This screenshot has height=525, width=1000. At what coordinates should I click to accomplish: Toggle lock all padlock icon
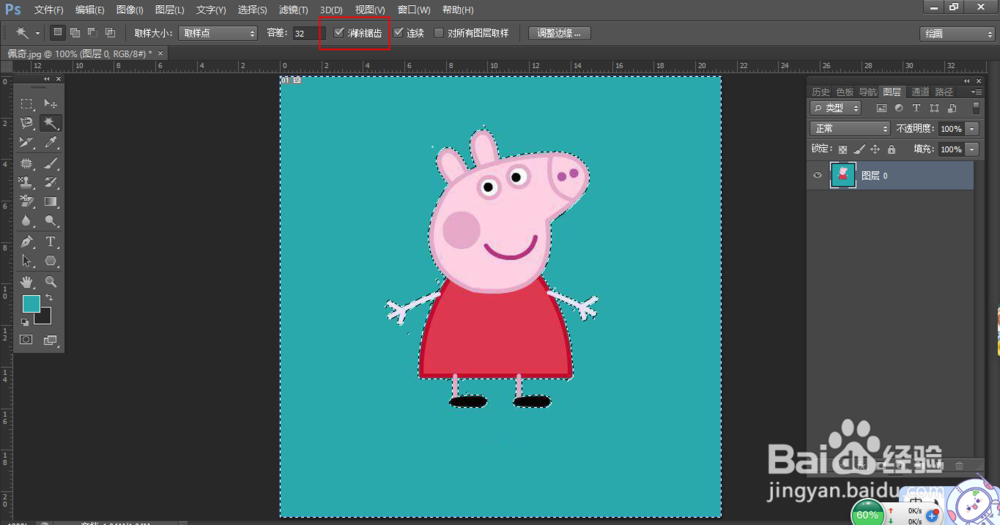click(x=892, y=149)
